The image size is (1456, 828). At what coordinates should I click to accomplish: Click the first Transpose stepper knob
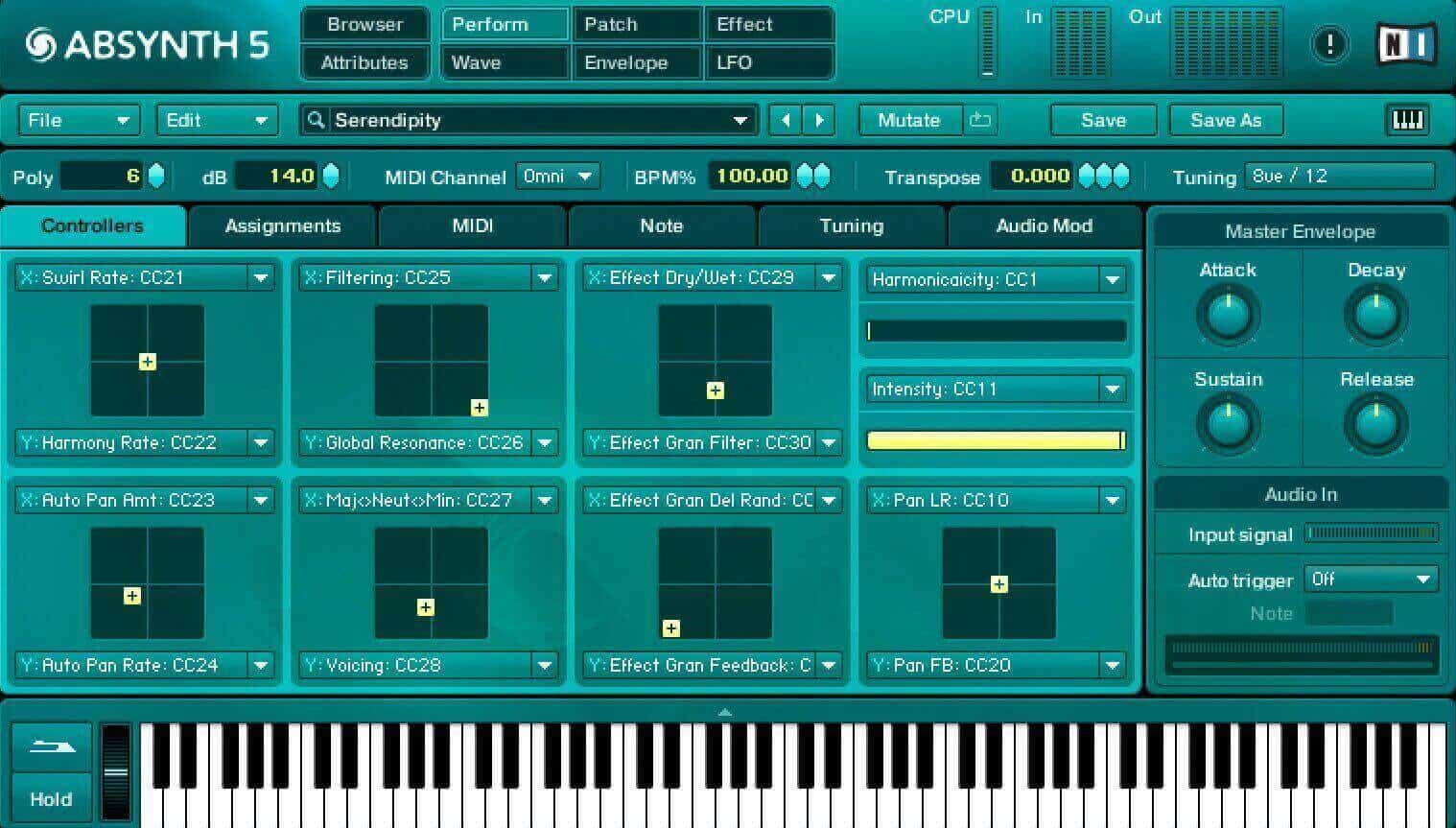click(1087, 176)
